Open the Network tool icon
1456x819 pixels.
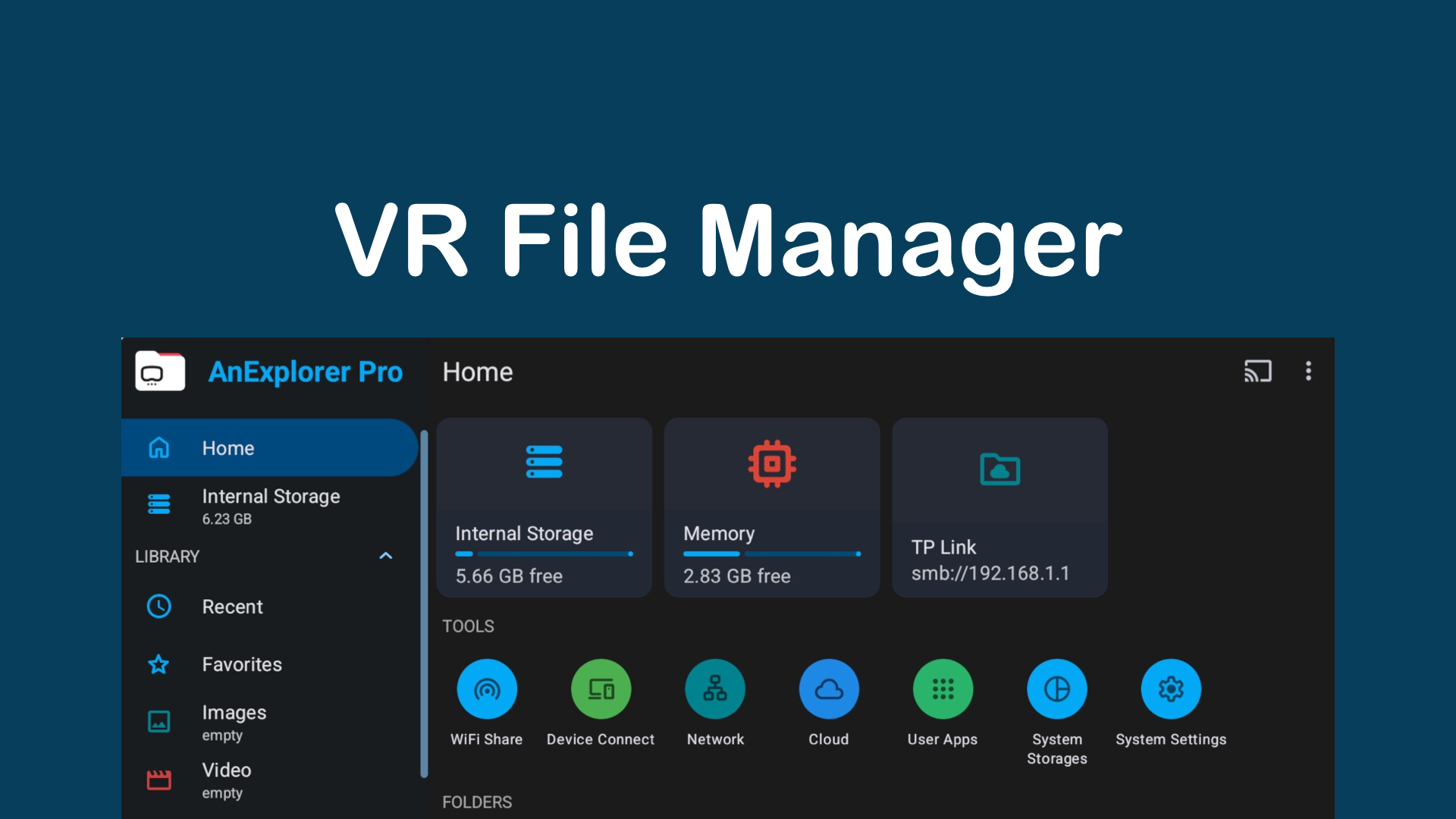714,689
